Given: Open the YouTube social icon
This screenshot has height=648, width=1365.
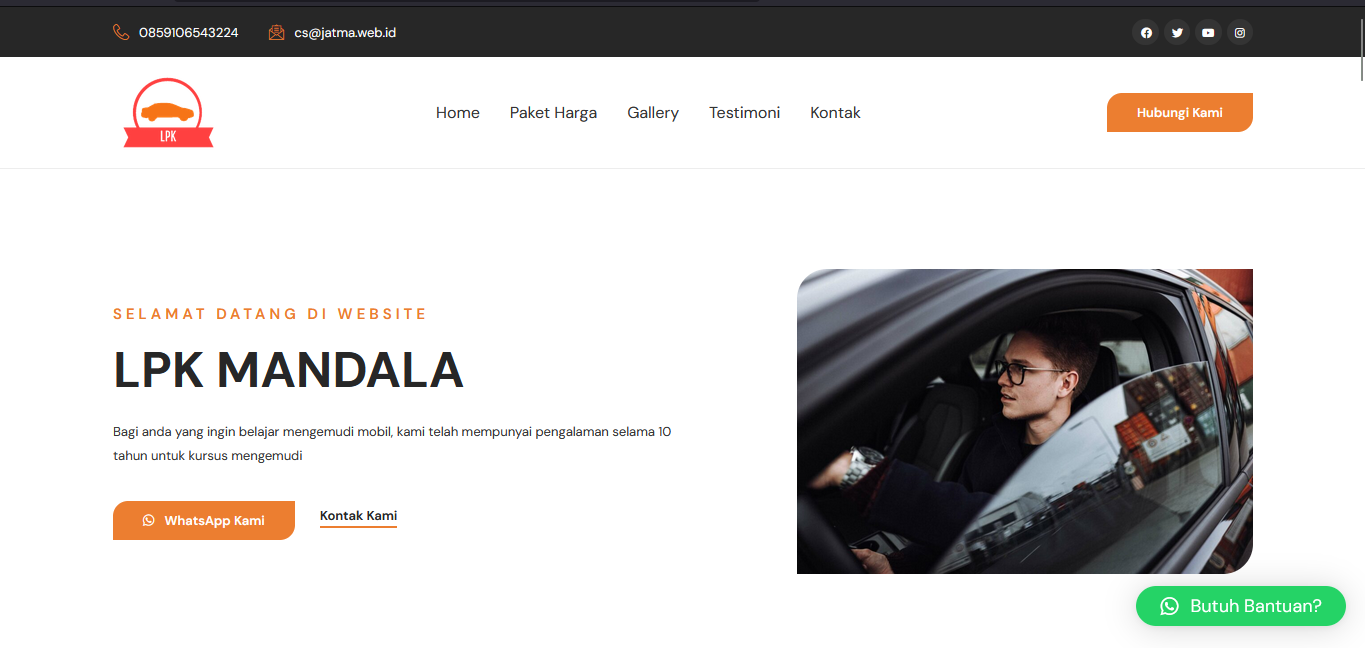Looking at the screenshot, I should [1208, 33].
